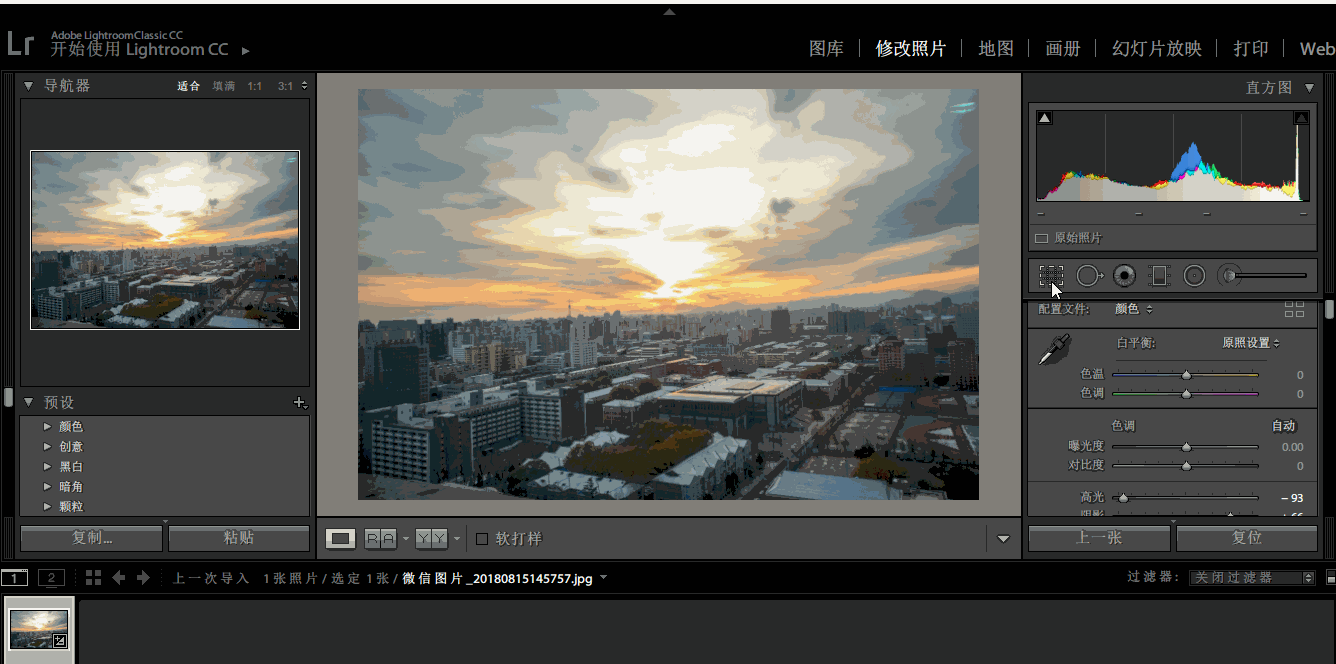Switch to the 地图 module

[x=995, y=48]
